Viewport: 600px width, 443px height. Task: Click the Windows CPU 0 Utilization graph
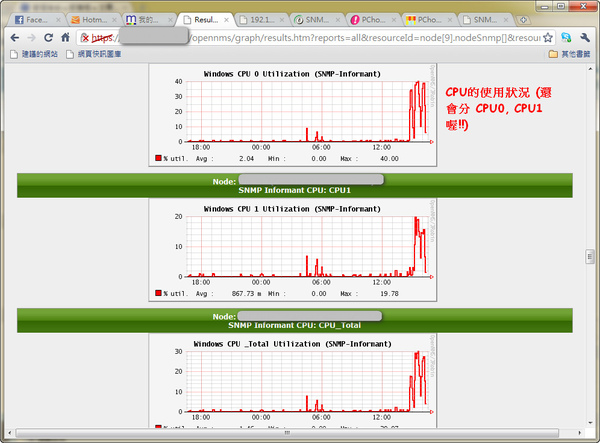coord(293,115)
